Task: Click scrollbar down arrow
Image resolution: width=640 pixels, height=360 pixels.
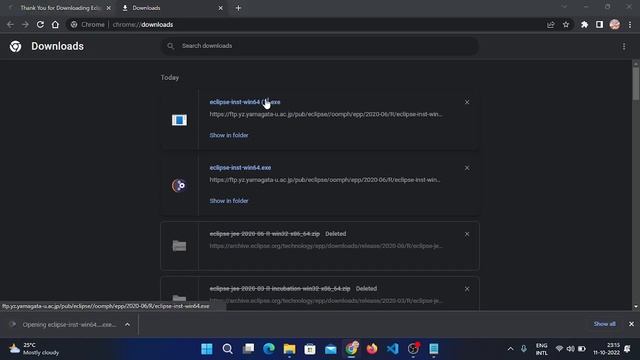Action: 636,307
